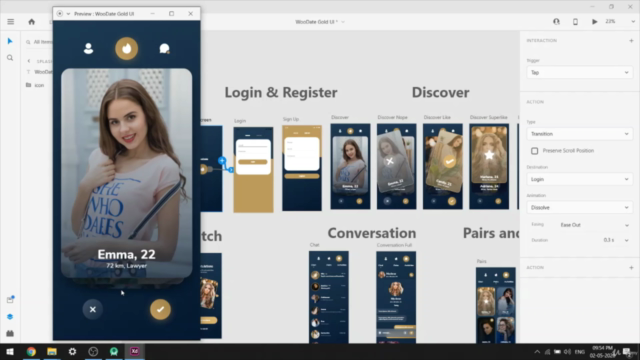Go to the Home screen icon
Screen dimensions: 640x360
31,22
